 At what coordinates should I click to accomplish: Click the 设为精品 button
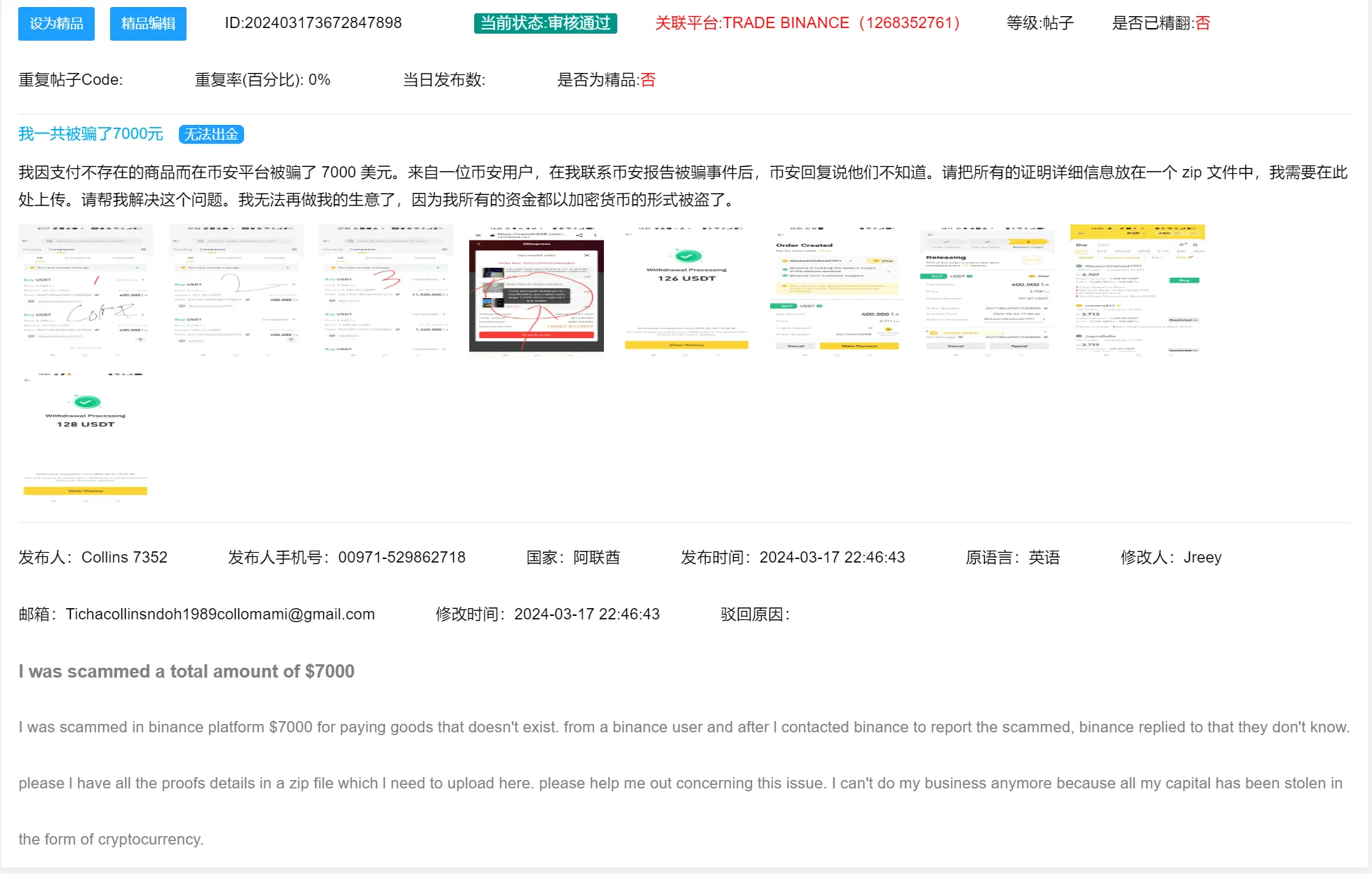(x=56, y=24)
